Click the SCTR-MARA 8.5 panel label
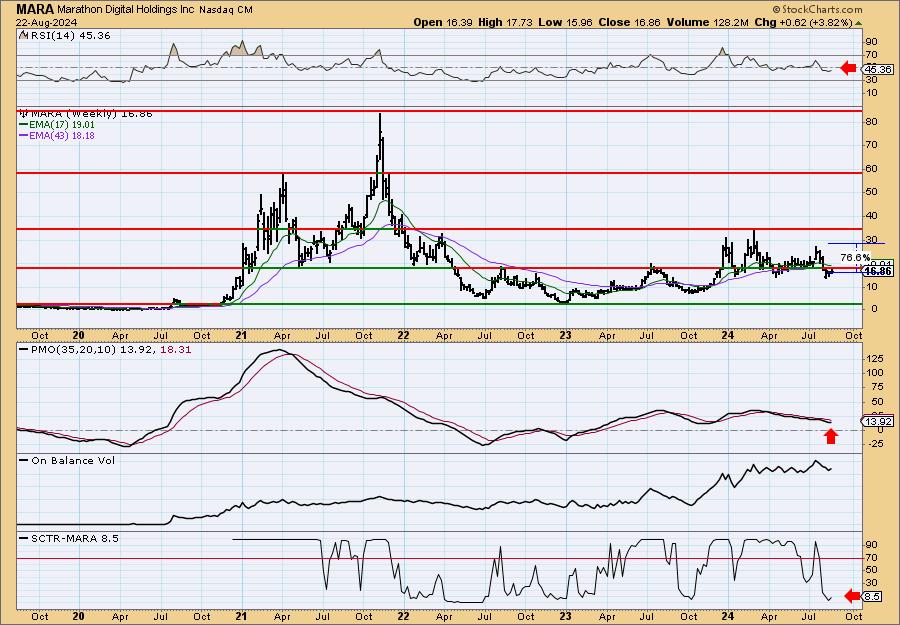The height and width of the screenshot is (625, 900). [74, 538]
